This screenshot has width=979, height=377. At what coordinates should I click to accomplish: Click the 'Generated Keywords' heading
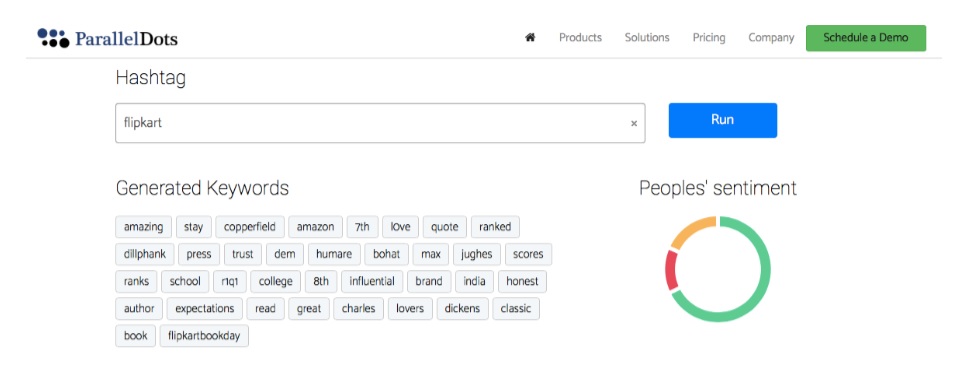tap(202, 188)
